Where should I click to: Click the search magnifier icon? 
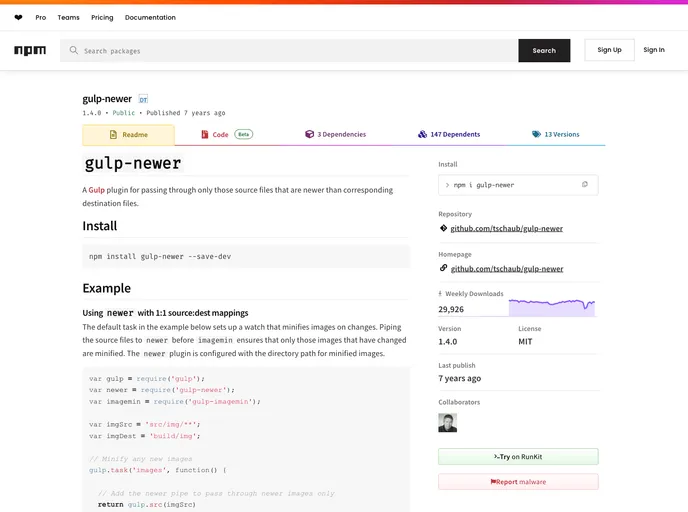click(x=73, y=50)
